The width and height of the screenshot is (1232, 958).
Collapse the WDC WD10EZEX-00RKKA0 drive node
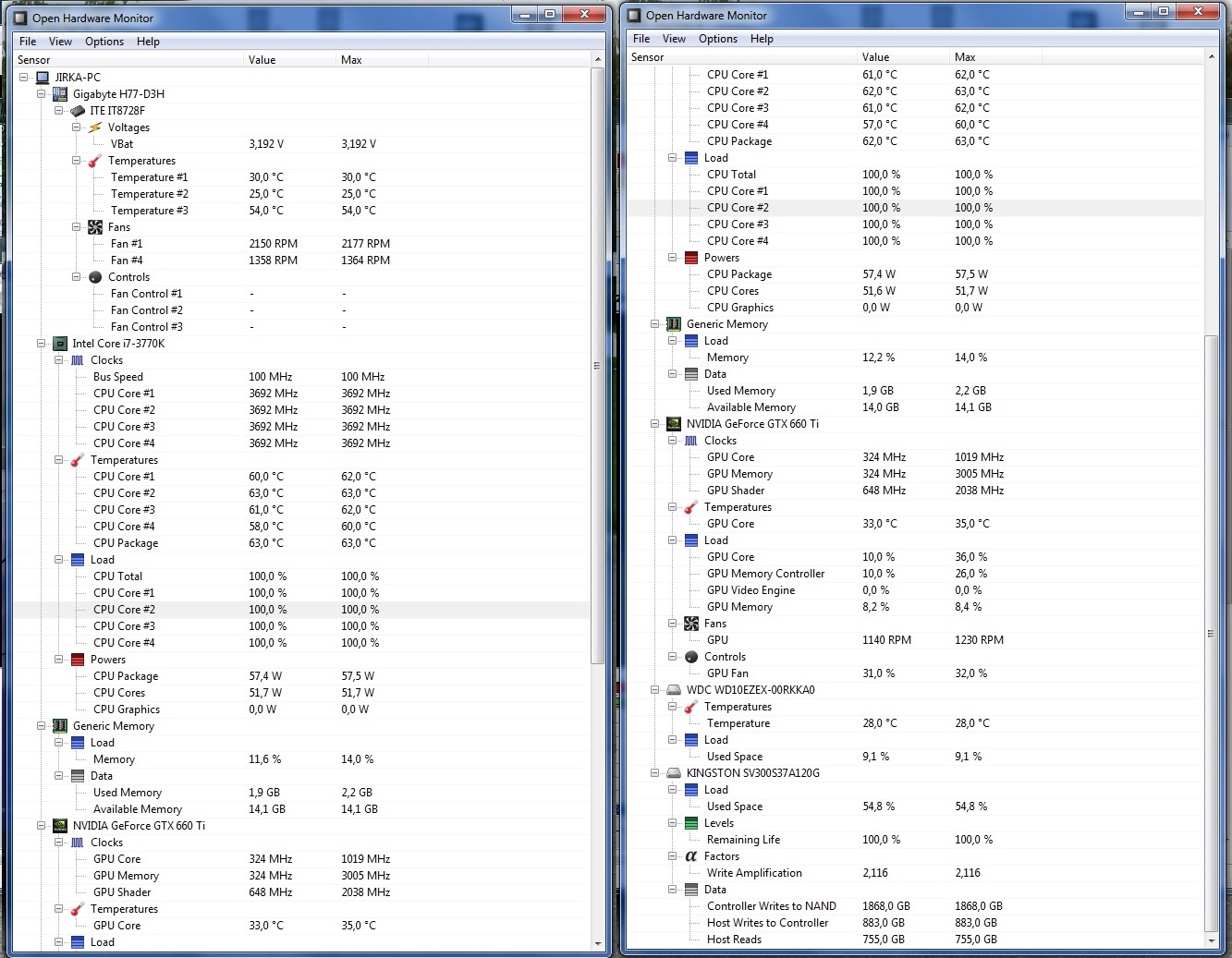tap(655, 690)
